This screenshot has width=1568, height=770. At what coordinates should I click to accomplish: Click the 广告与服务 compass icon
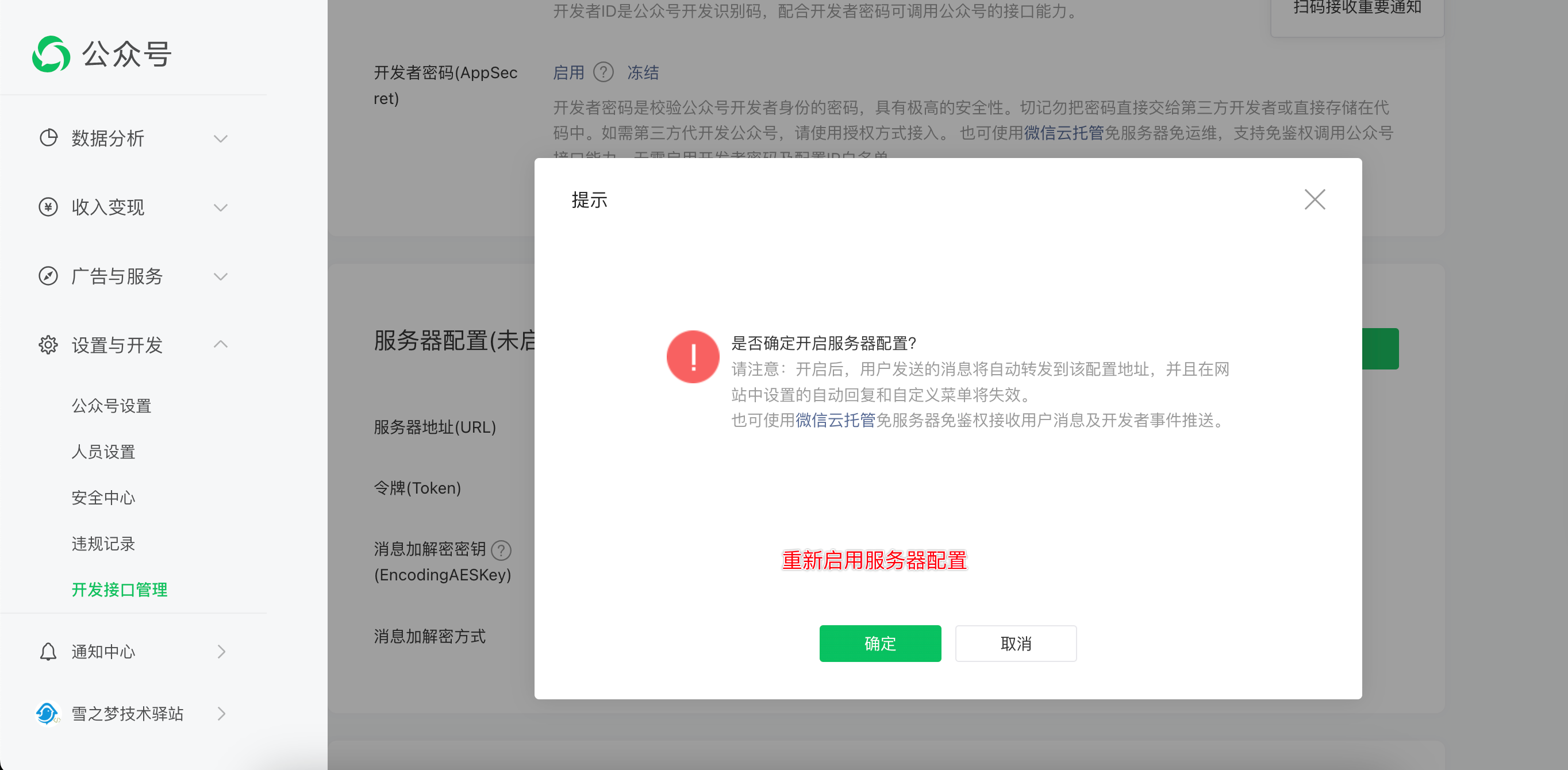tap(48, 276)
